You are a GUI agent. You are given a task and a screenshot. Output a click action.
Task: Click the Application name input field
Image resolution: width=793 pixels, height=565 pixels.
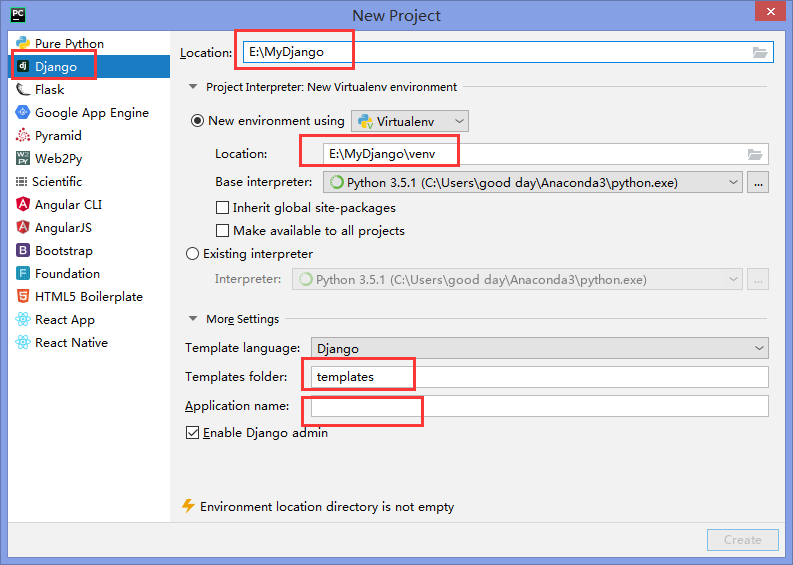click(540, 406)
